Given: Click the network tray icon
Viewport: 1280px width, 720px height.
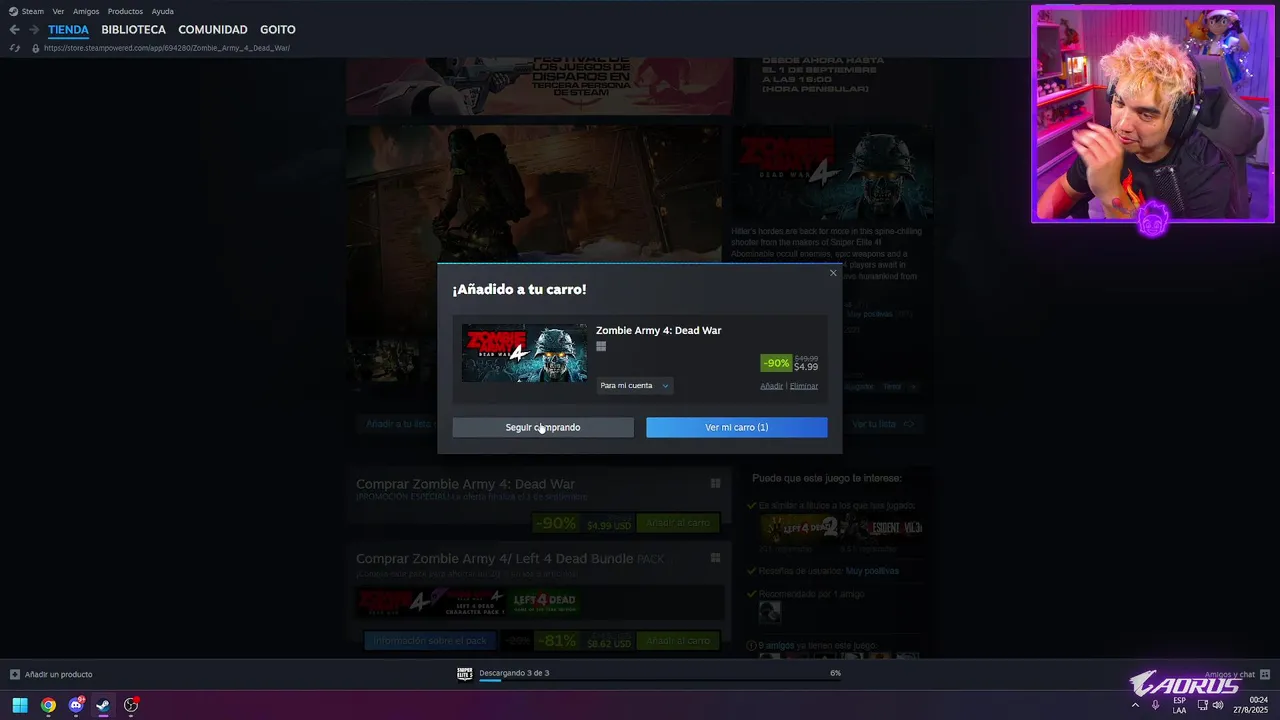Looking at the screenshot, I should [x=1202, y=705].
